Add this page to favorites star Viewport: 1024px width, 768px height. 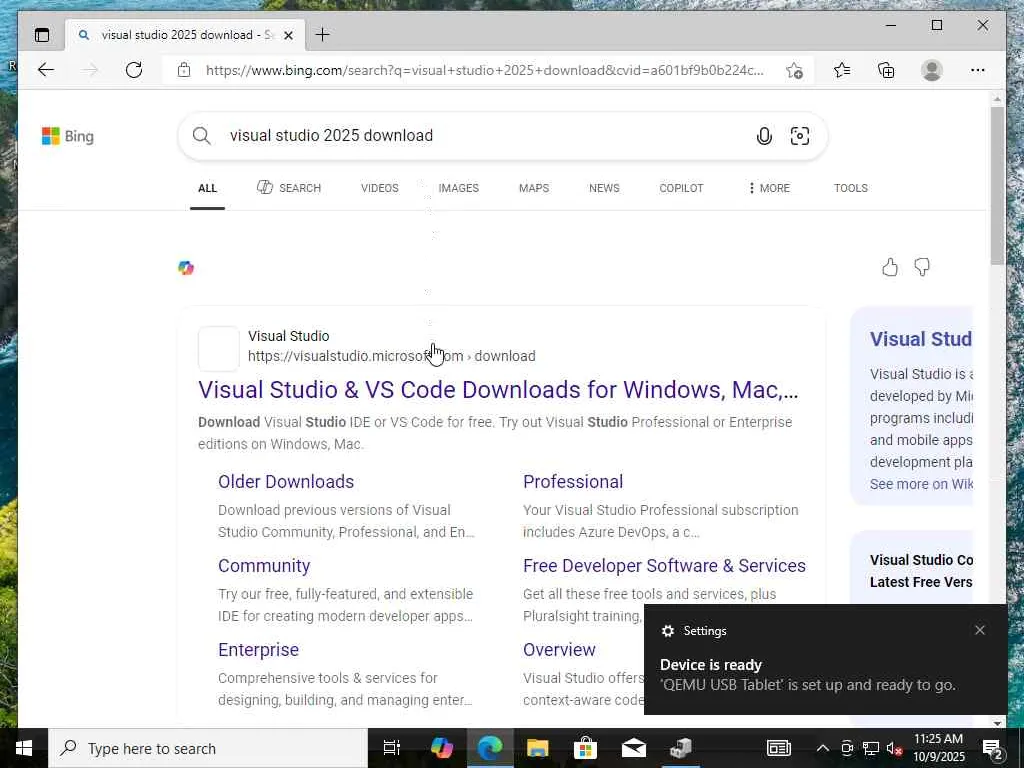[794, 70]
